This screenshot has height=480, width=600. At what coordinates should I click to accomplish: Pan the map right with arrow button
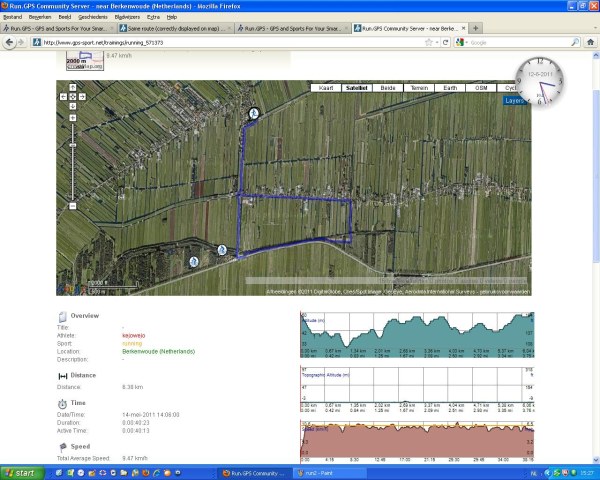82,97
